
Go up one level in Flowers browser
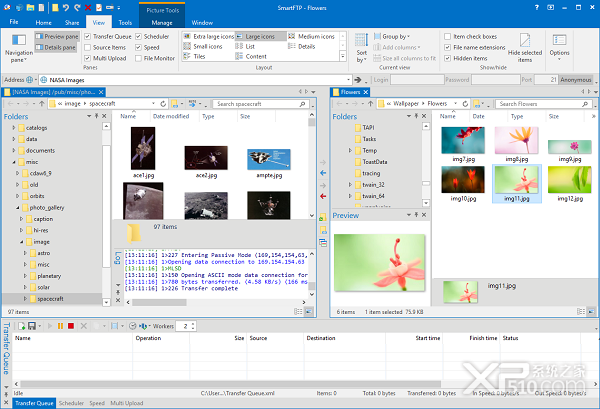tap(370, 104)
